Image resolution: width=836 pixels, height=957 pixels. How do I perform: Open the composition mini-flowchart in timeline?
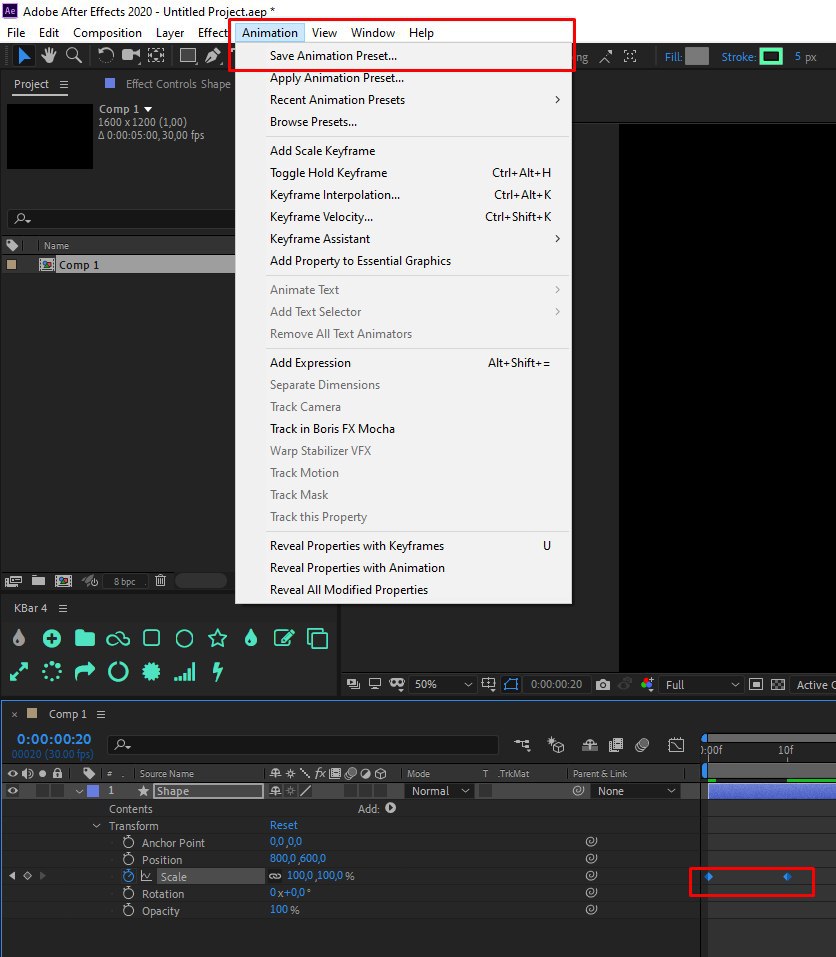pyautogui.click(x=522, y=745)
